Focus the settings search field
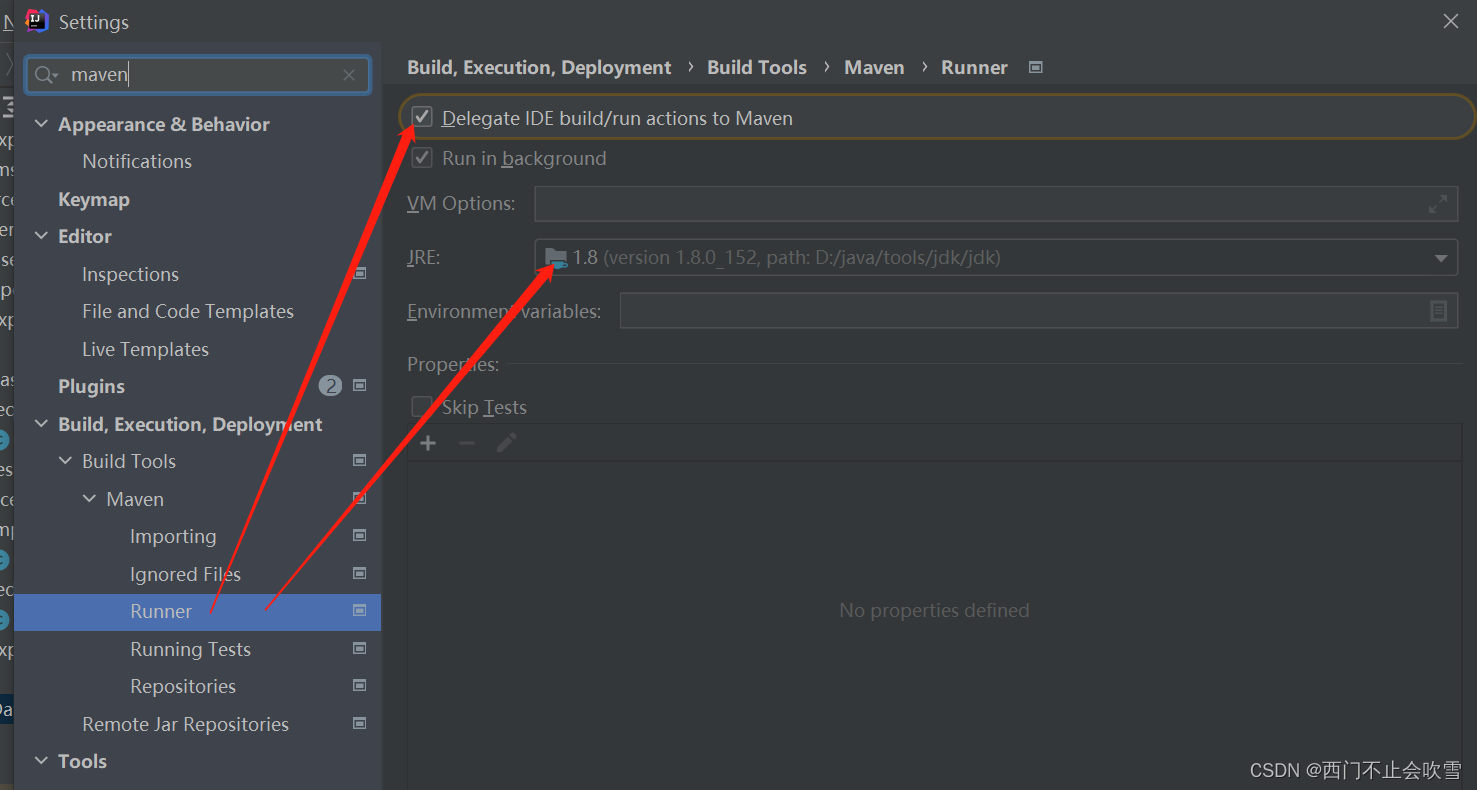Viewport: 1477px width, 790px height. pos(198,75)
